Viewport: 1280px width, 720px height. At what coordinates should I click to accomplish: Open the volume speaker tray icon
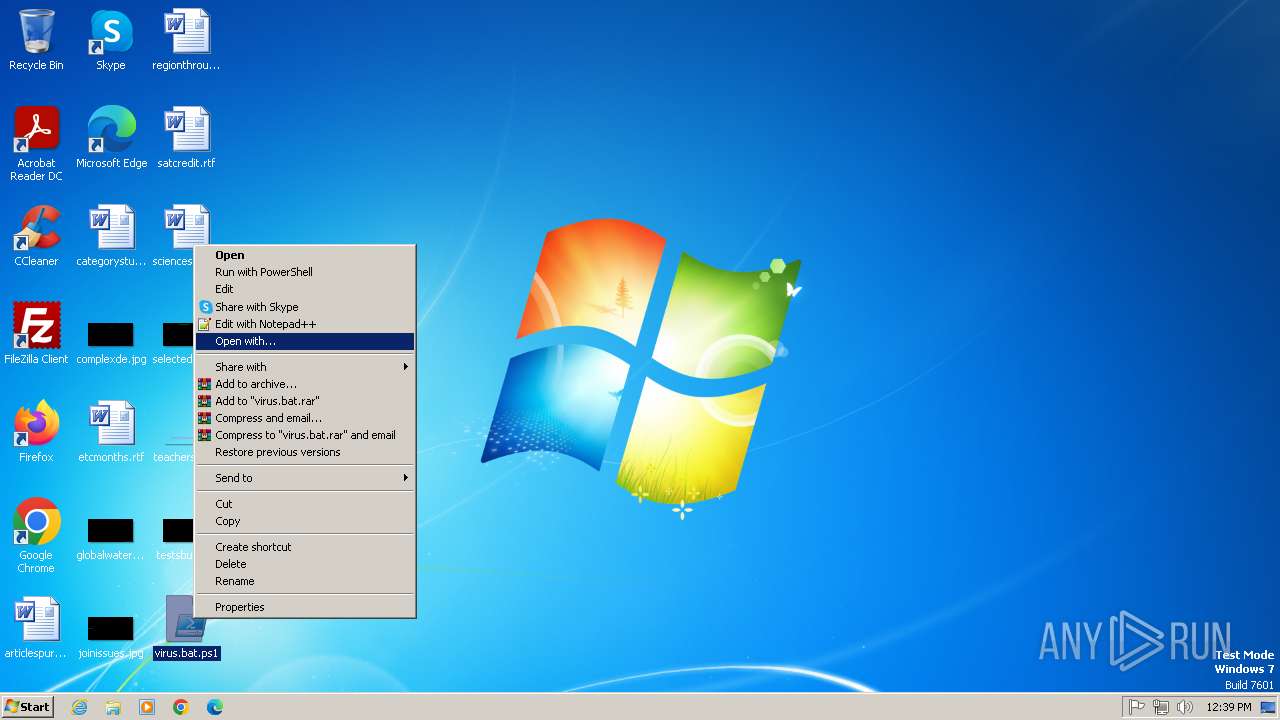pyautogui.click(x=1185, y=707)
